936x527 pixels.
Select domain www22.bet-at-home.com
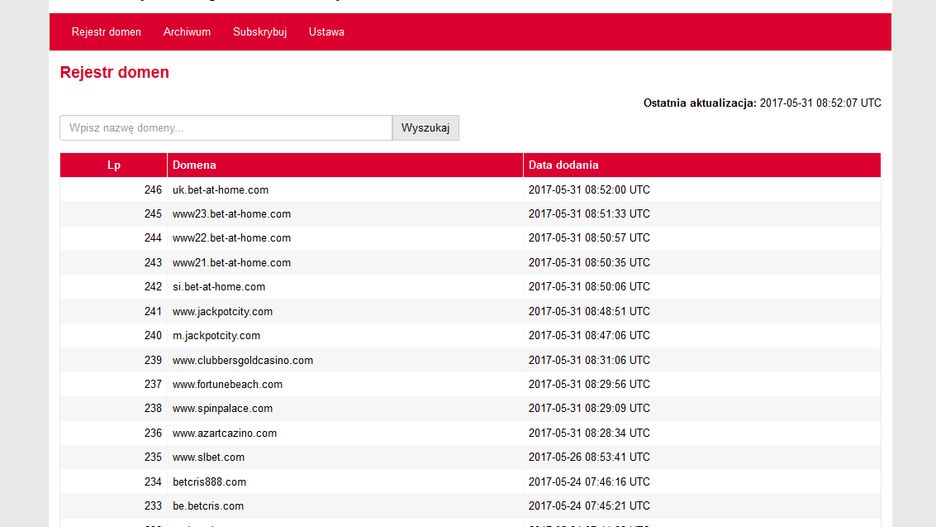coord(232,238)
